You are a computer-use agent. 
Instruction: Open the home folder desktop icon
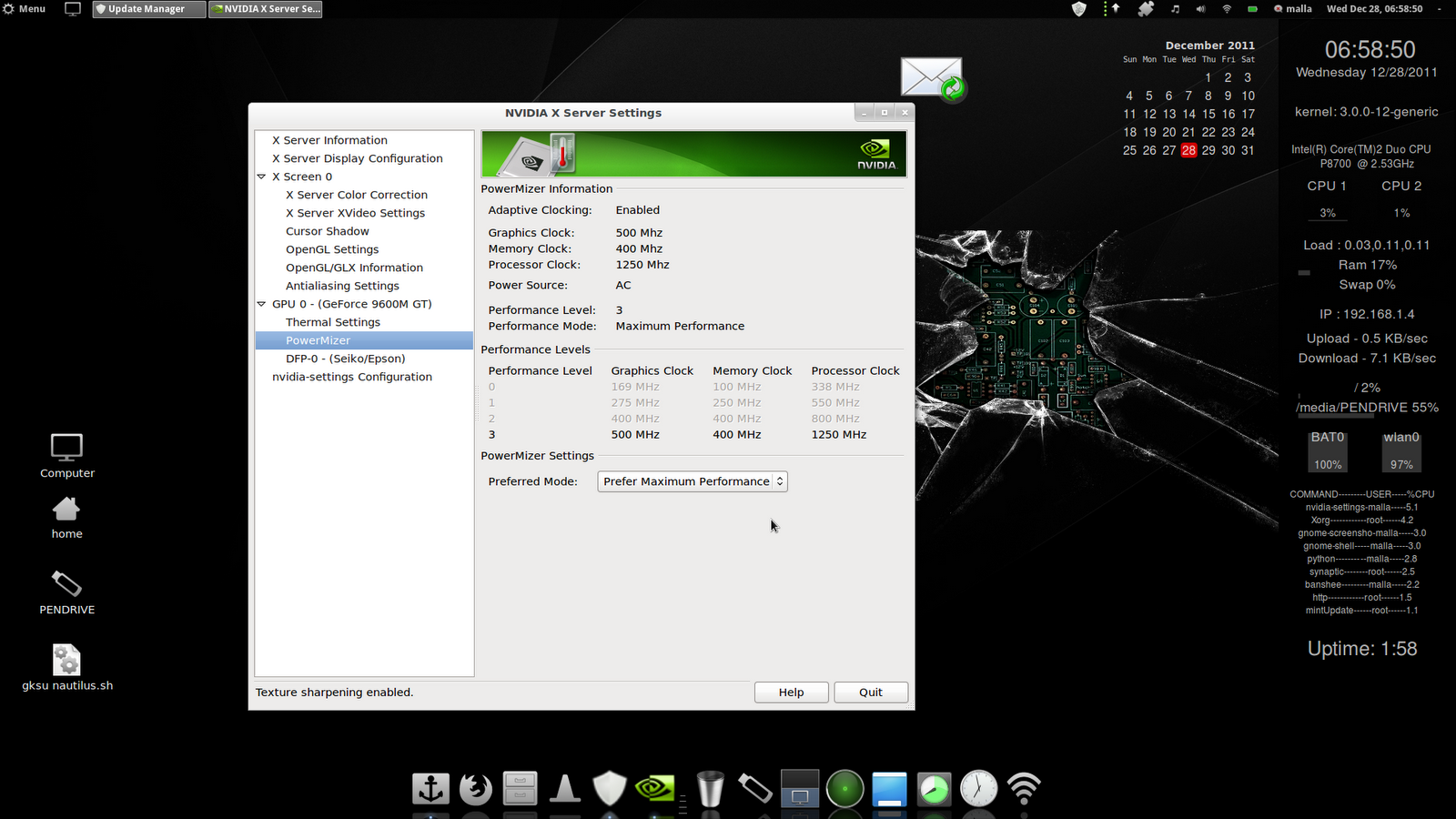click(x=66, y=518)
